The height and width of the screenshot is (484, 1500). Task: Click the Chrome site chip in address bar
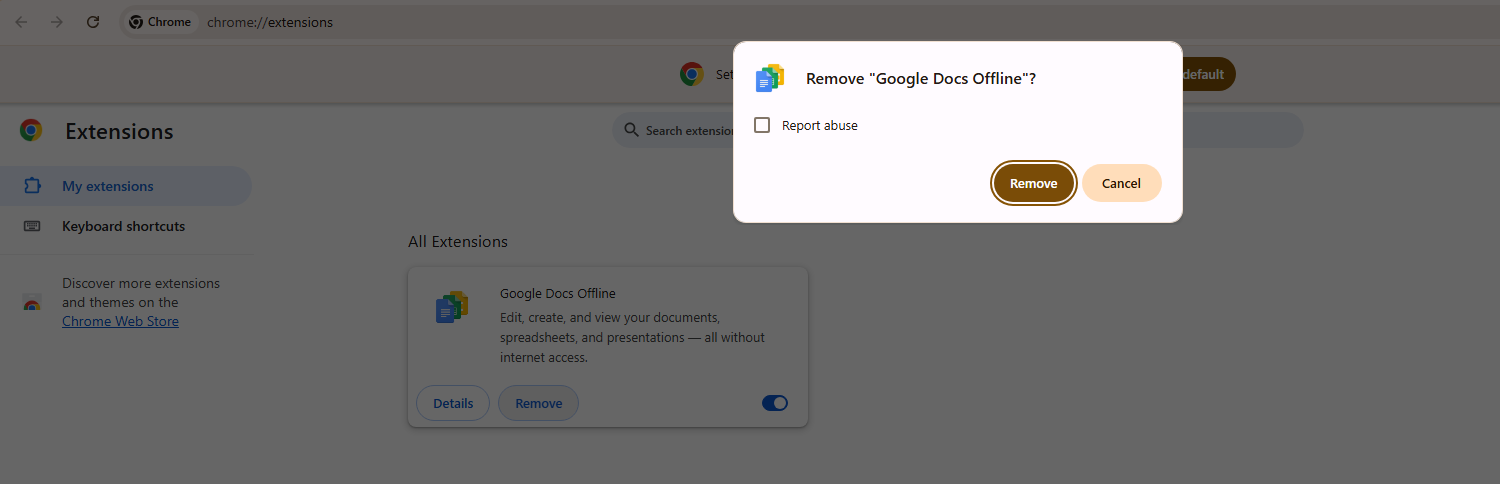[160, 22]
